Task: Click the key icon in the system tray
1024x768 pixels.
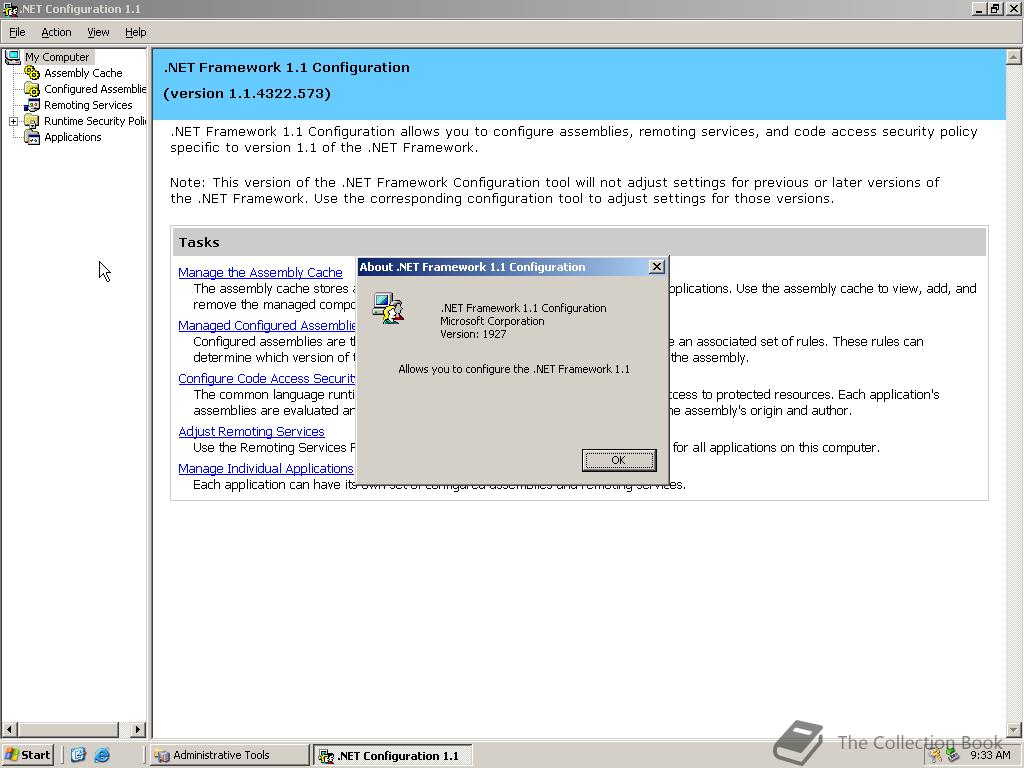Action: 934,755
